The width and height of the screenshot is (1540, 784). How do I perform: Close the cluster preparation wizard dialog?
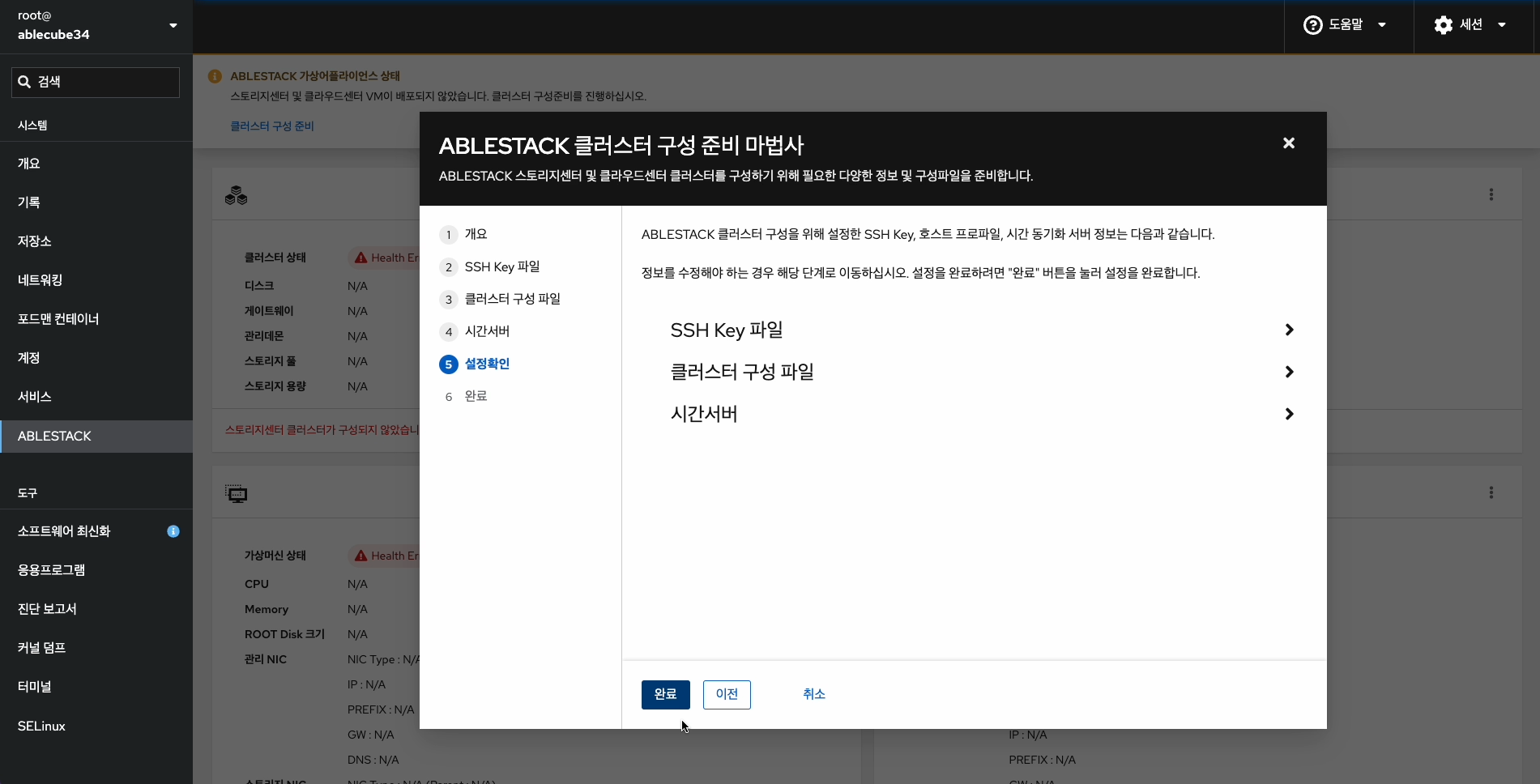click(1289, 143)
